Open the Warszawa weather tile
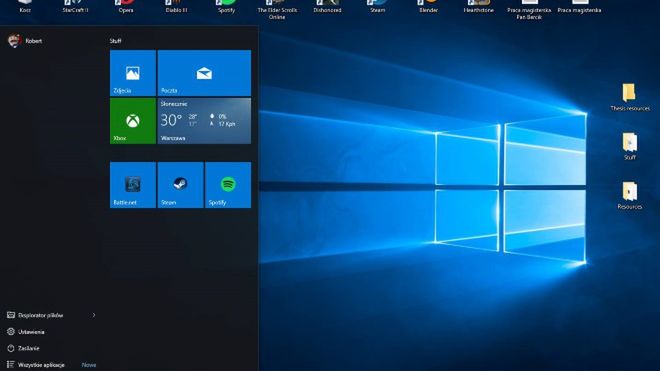 point(204,121)
